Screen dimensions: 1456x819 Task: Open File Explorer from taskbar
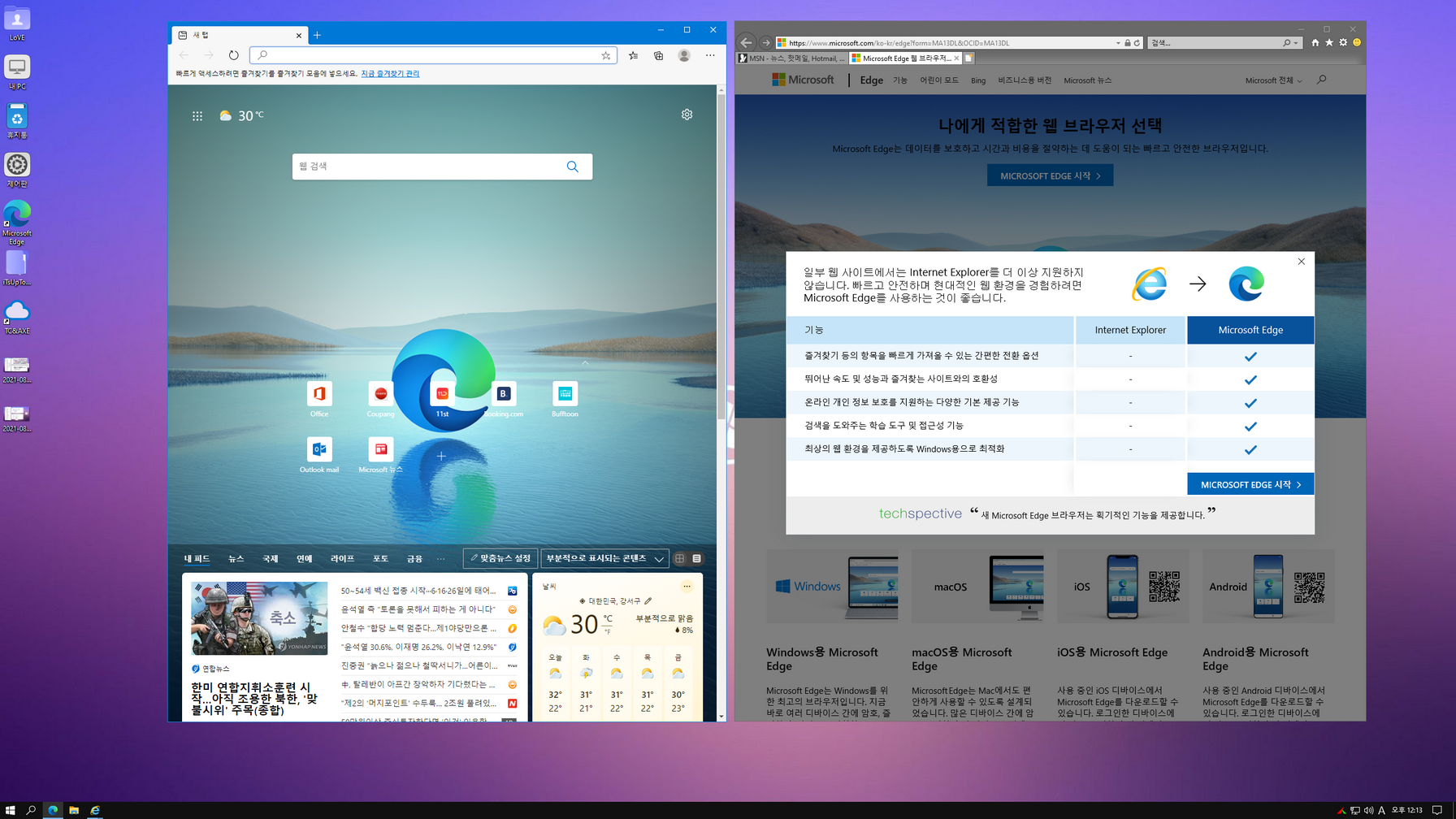click(74, 810)
